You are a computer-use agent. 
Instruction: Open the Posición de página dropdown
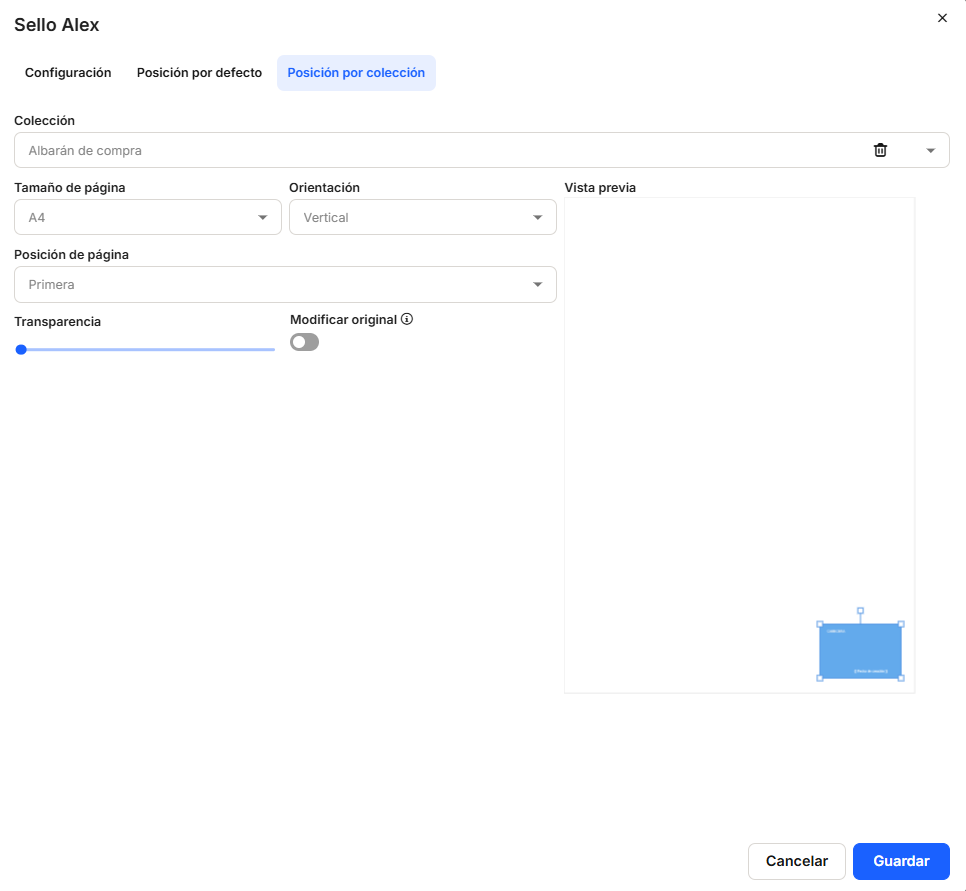tap(285, 285)
